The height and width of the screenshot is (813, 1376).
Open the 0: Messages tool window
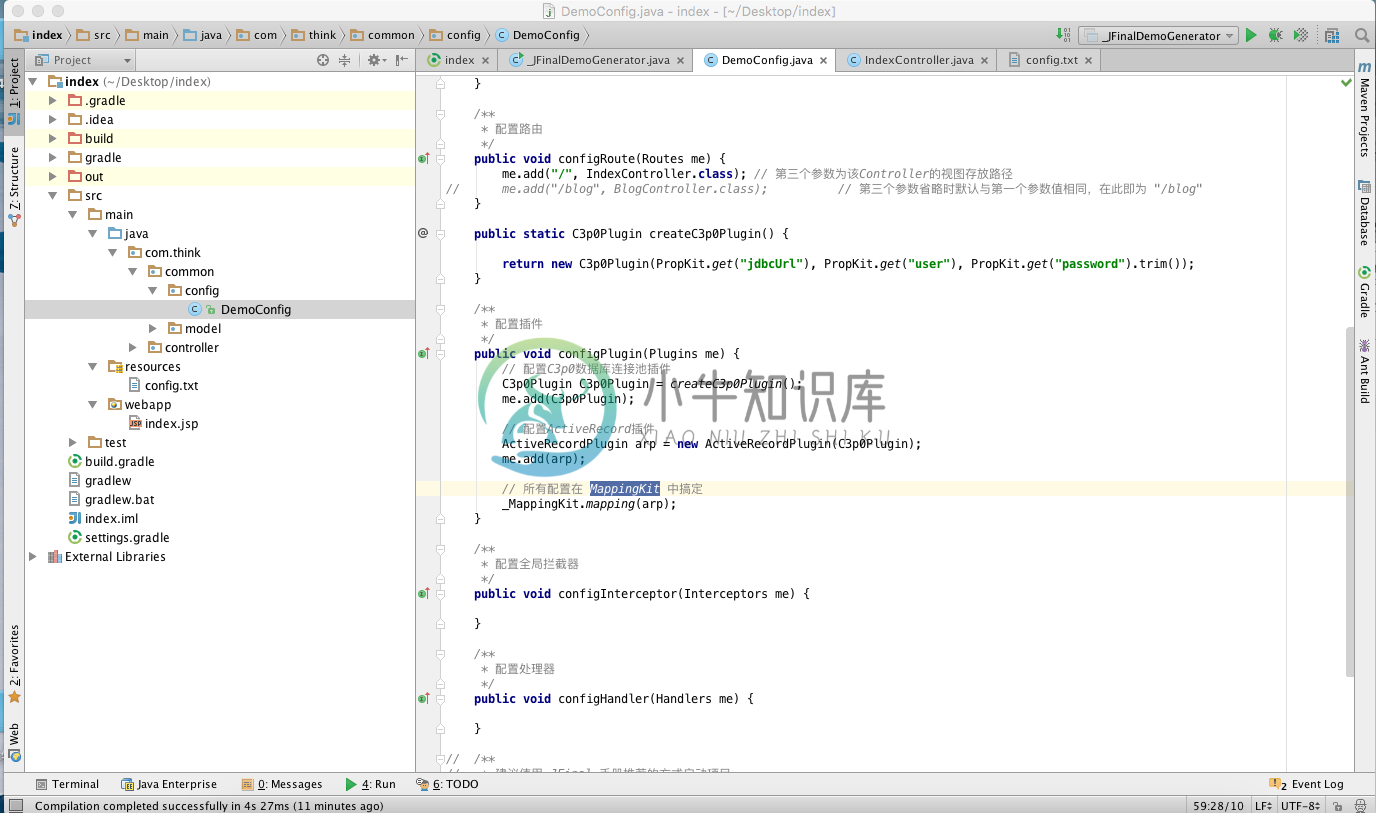click(282, 784)
